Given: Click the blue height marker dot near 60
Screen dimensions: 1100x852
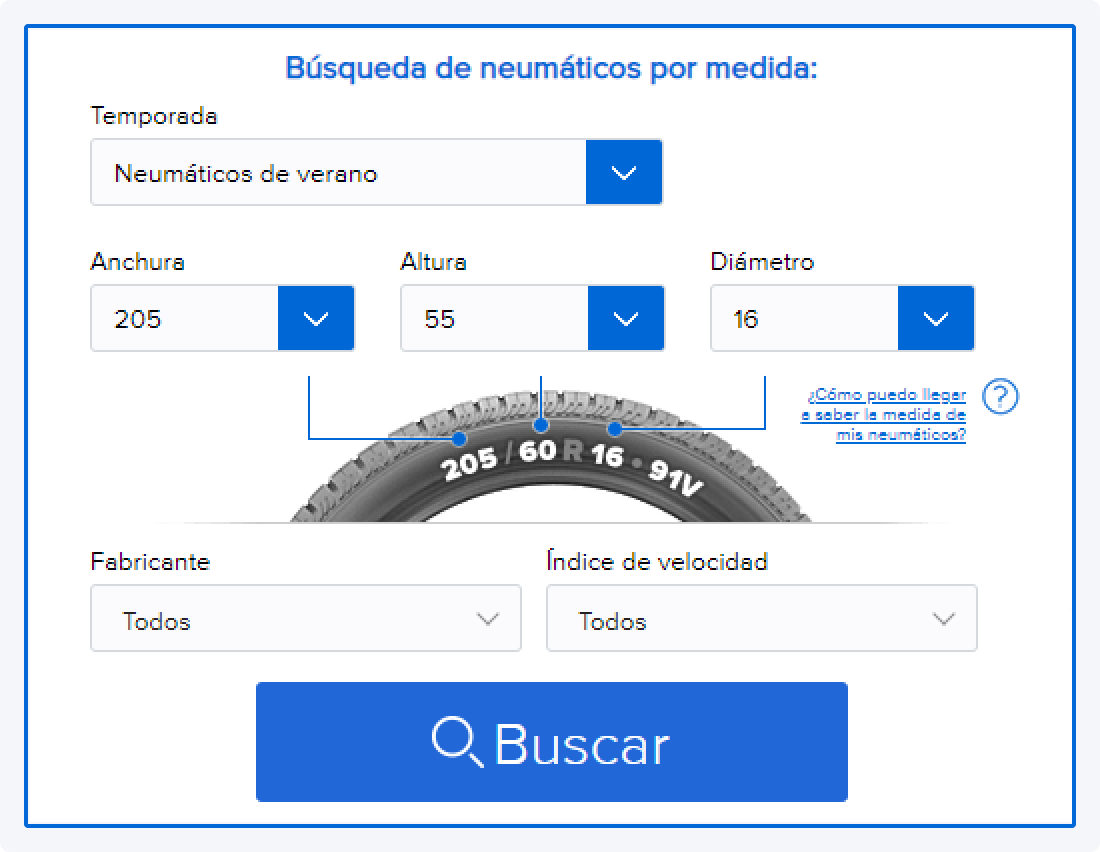Looking at the screenshot, I should [541, 425].
